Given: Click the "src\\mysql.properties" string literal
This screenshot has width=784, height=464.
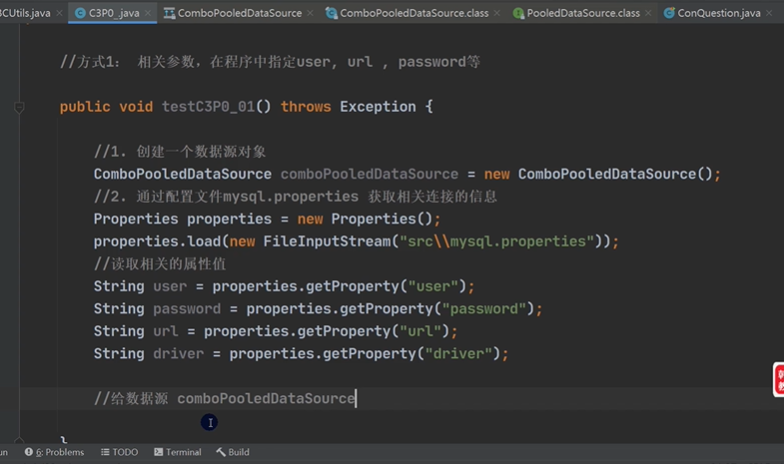Looking at the screenshot, I should pyautogui.click(x=497, y=242).
